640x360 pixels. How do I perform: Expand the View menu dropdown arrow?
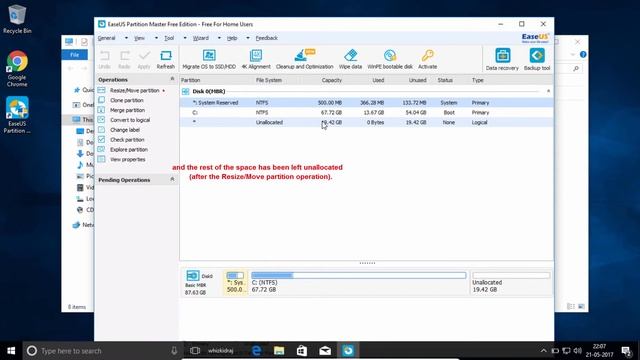(156, 38)
